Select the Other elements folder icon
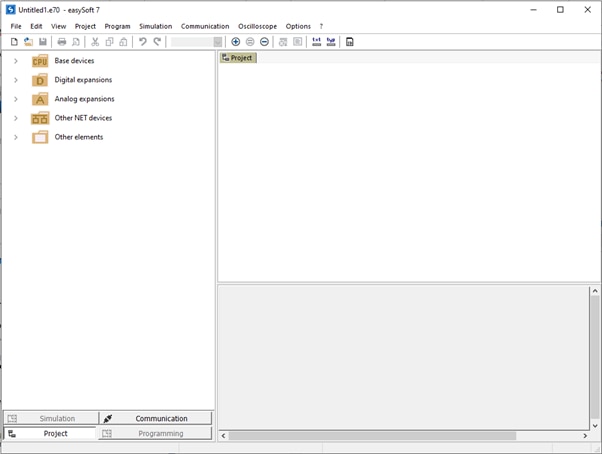602x454 pixels. (x=40, y=137)
